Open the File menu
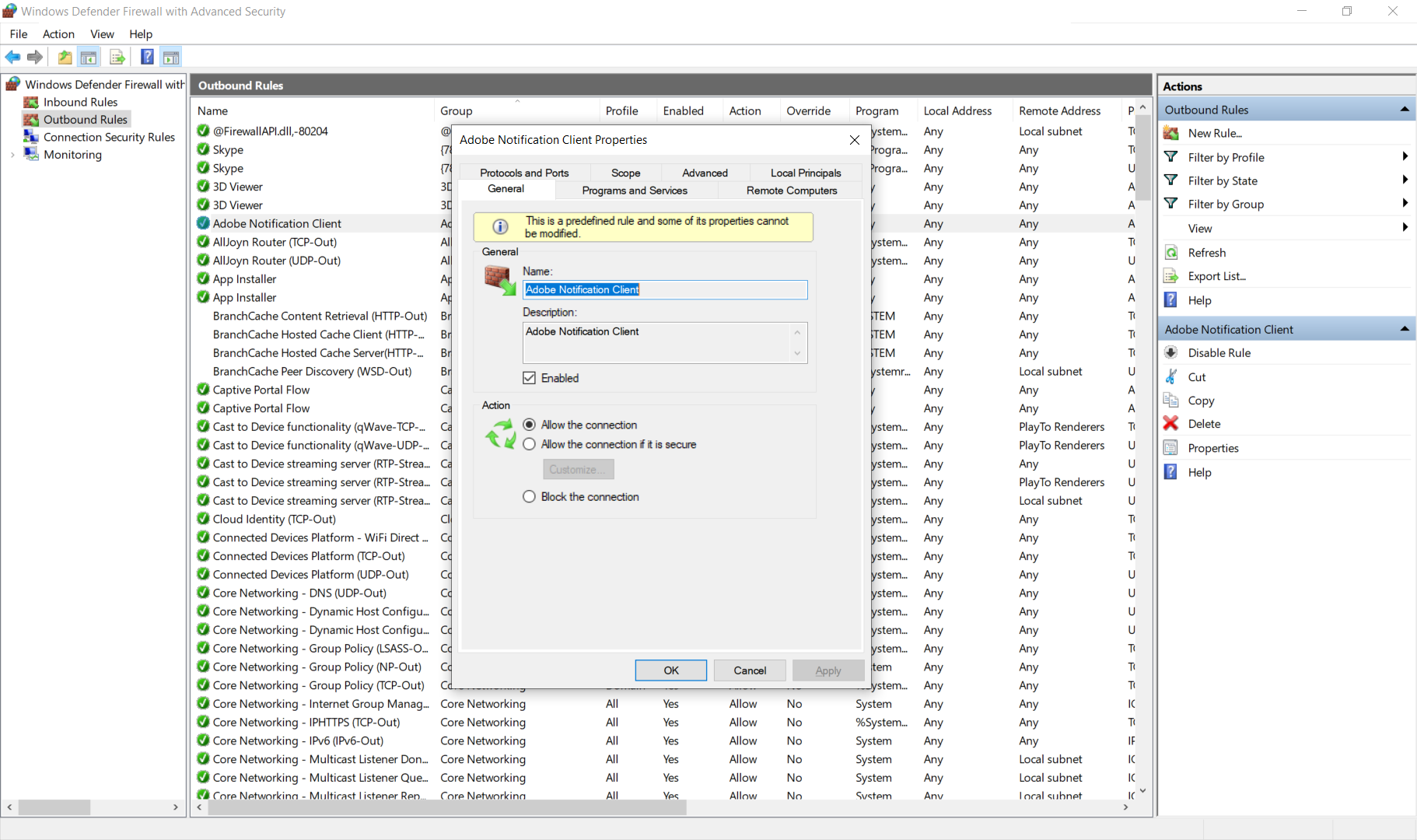 19,34
